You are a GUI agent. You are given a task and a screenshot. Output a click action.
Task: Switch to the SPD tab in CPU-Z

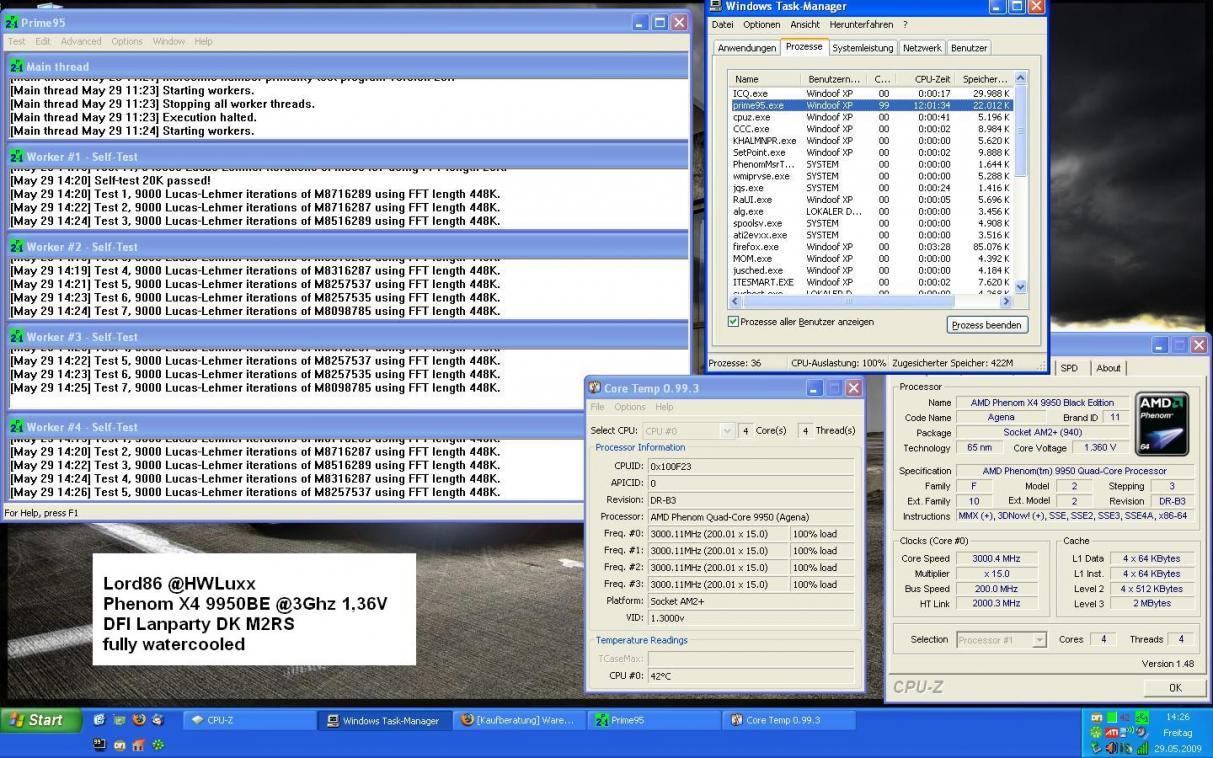1069,368
